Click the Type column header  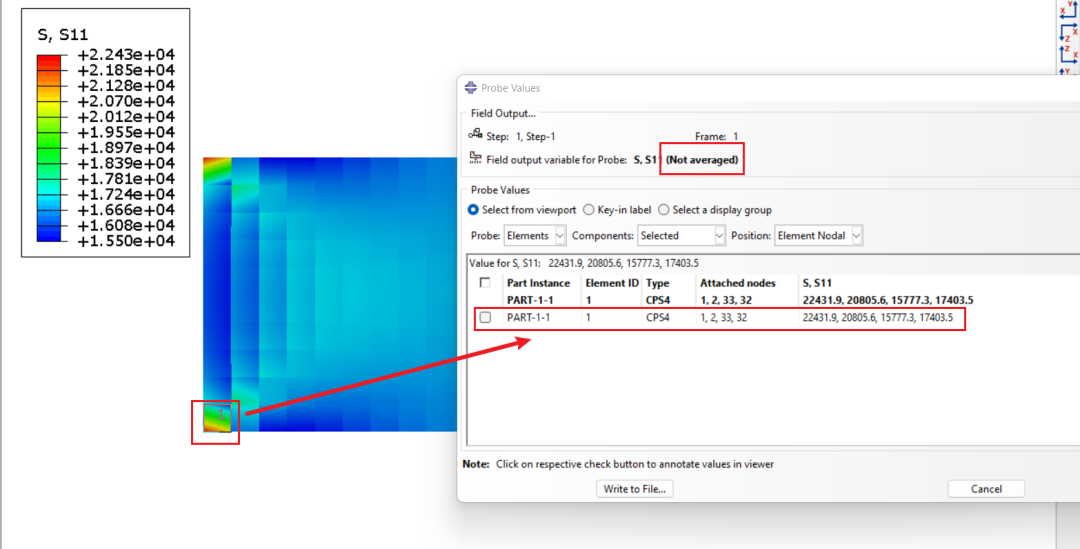click(658, 283)
